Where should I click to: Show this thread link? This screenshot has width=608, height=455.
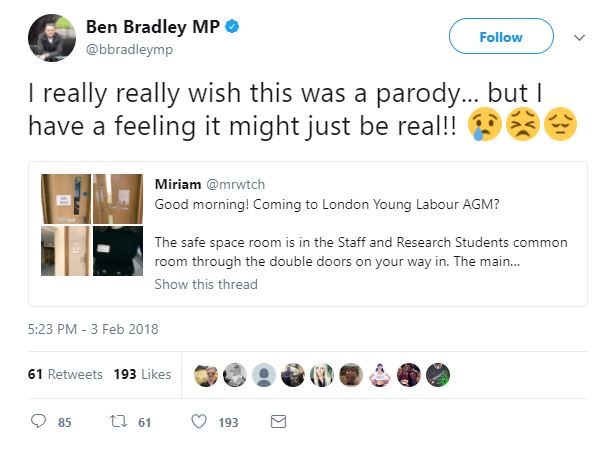point(206,284)
